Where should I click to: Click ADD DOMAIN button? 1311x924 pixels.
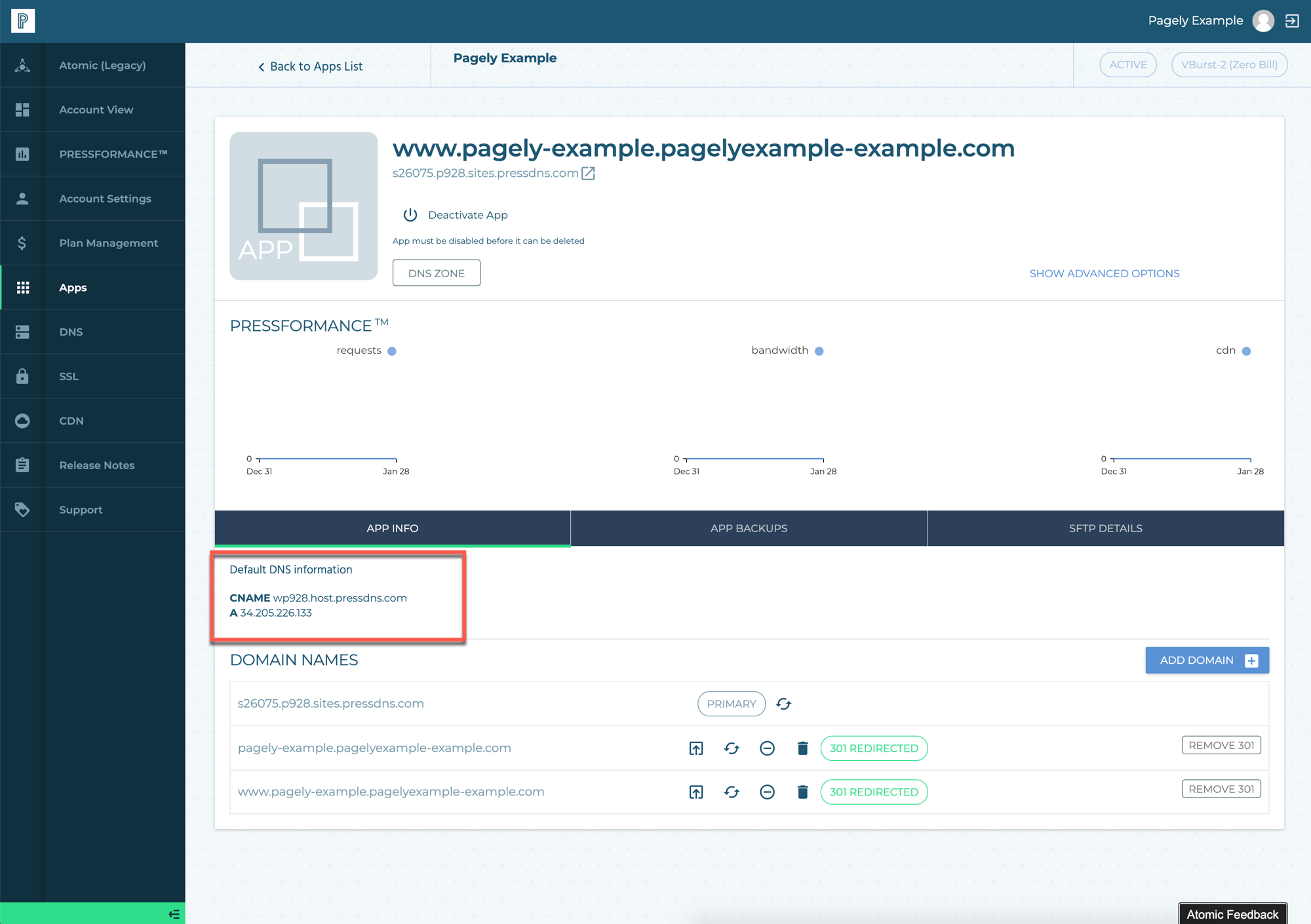pyautogui.click(x=1207, y=661)
